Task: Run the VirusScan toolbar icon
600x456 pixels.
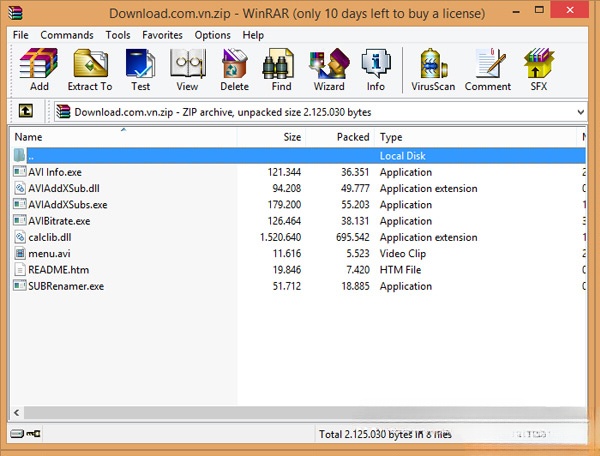Action: click(434, 63)
